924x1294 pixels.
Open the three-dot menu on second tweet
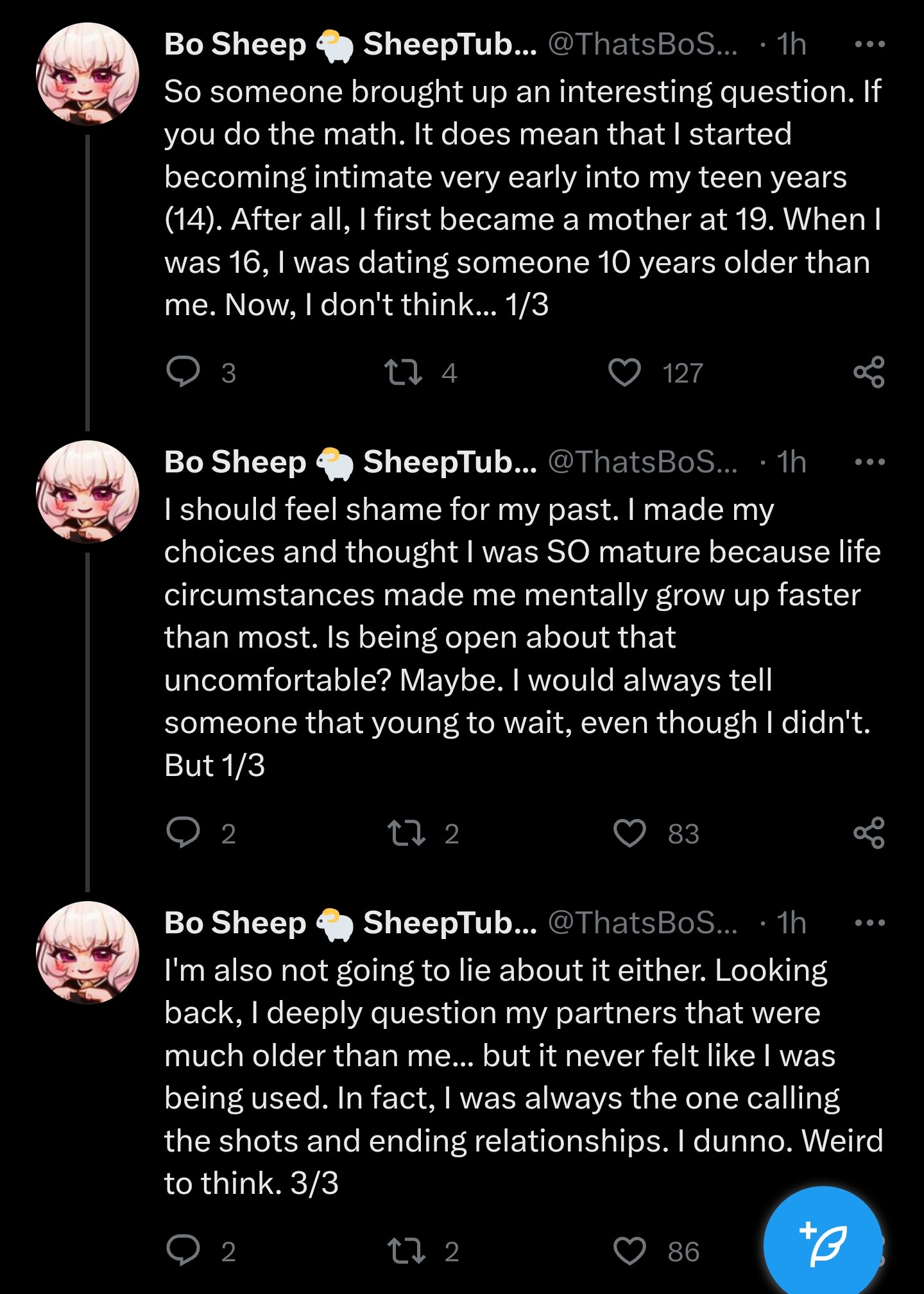(x=870, y=462)
